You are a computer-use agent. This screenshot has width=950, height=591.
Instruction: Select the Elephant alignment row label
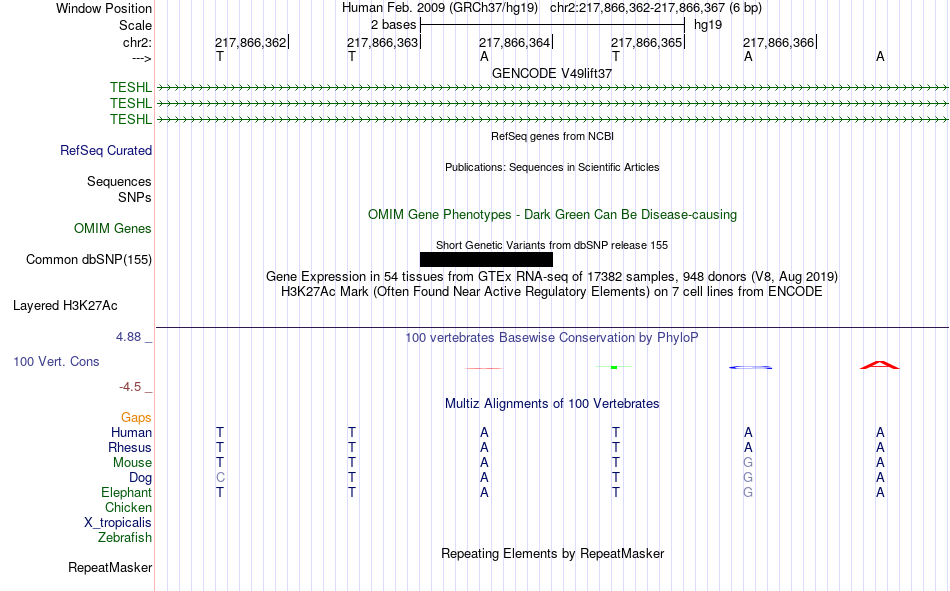127,492
